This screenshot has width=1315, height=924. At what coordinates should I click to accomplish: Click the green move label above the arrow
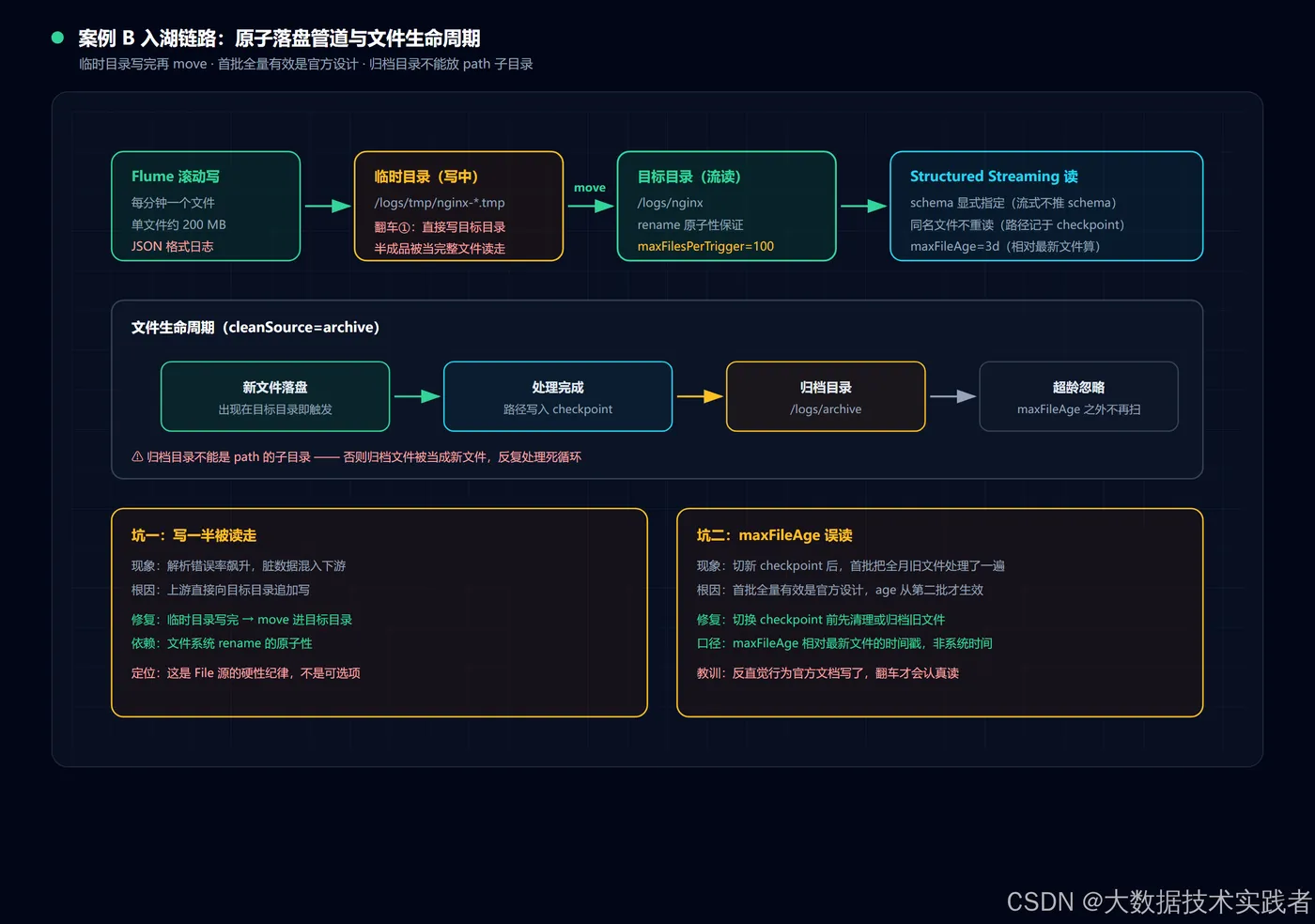(x=590, y=188)
